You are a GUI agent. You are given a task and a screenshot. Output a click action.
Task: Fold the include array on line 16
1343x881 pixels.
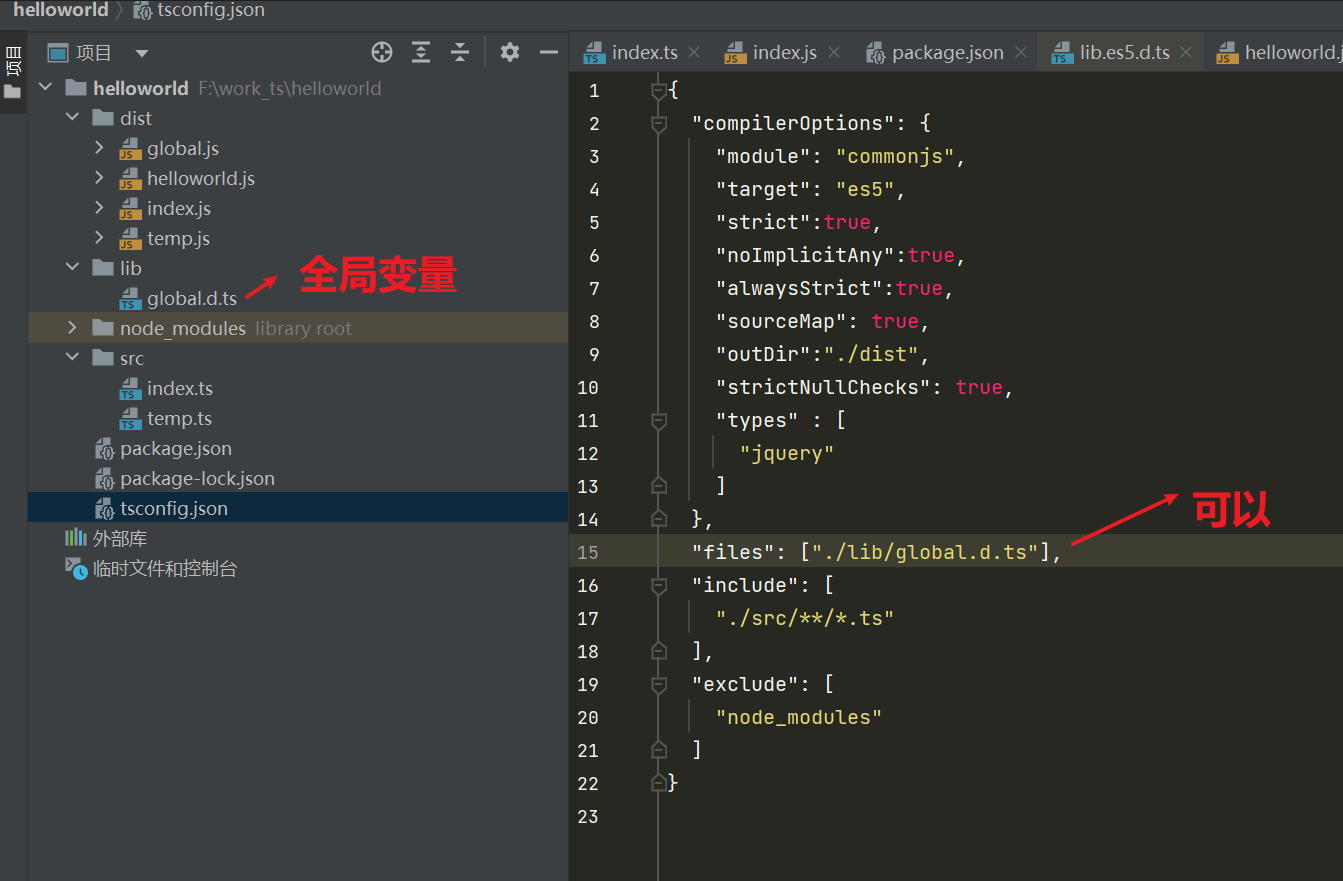click(x=658, y=586)
